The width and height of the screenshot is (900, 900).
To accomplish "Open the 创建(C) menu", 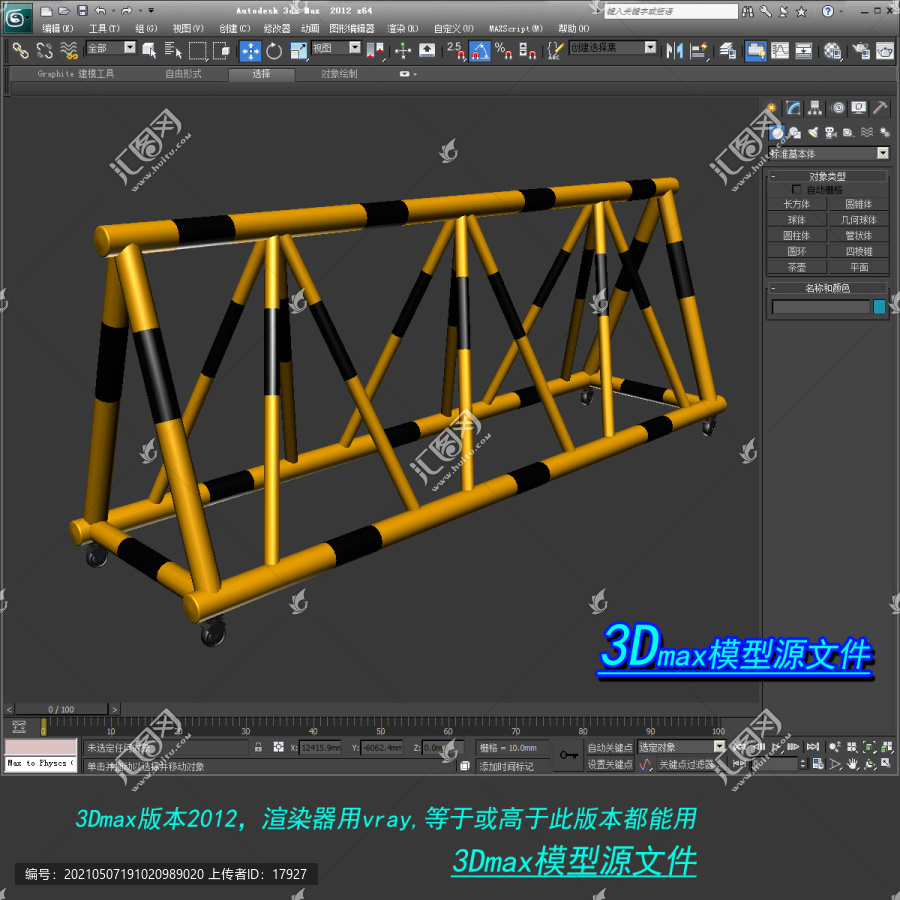I will point(235,28).
